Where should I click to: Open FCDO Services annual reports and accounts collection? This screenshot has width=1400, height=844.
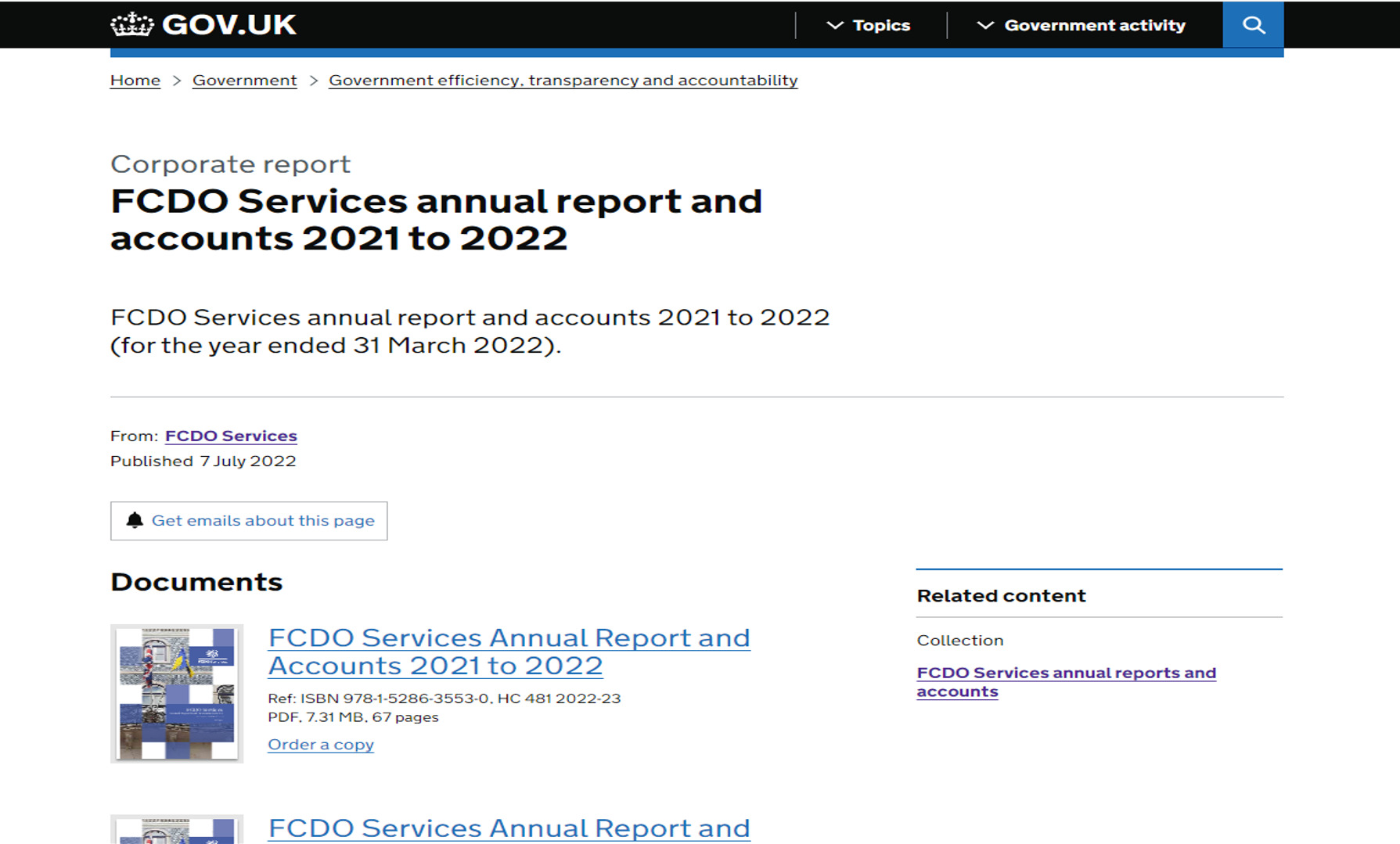(1066, 681)
